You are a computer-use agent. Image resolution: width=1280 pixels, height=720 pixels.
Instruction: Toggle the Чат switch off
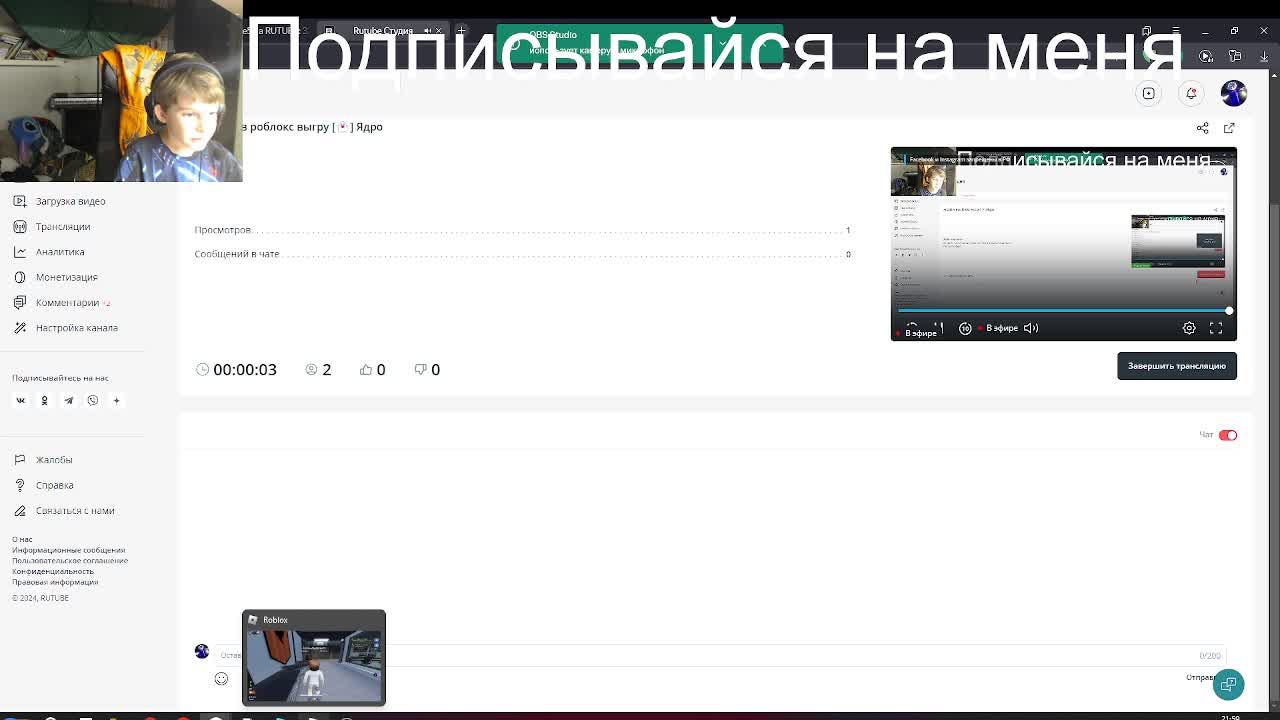click(x=1228, y=435)
